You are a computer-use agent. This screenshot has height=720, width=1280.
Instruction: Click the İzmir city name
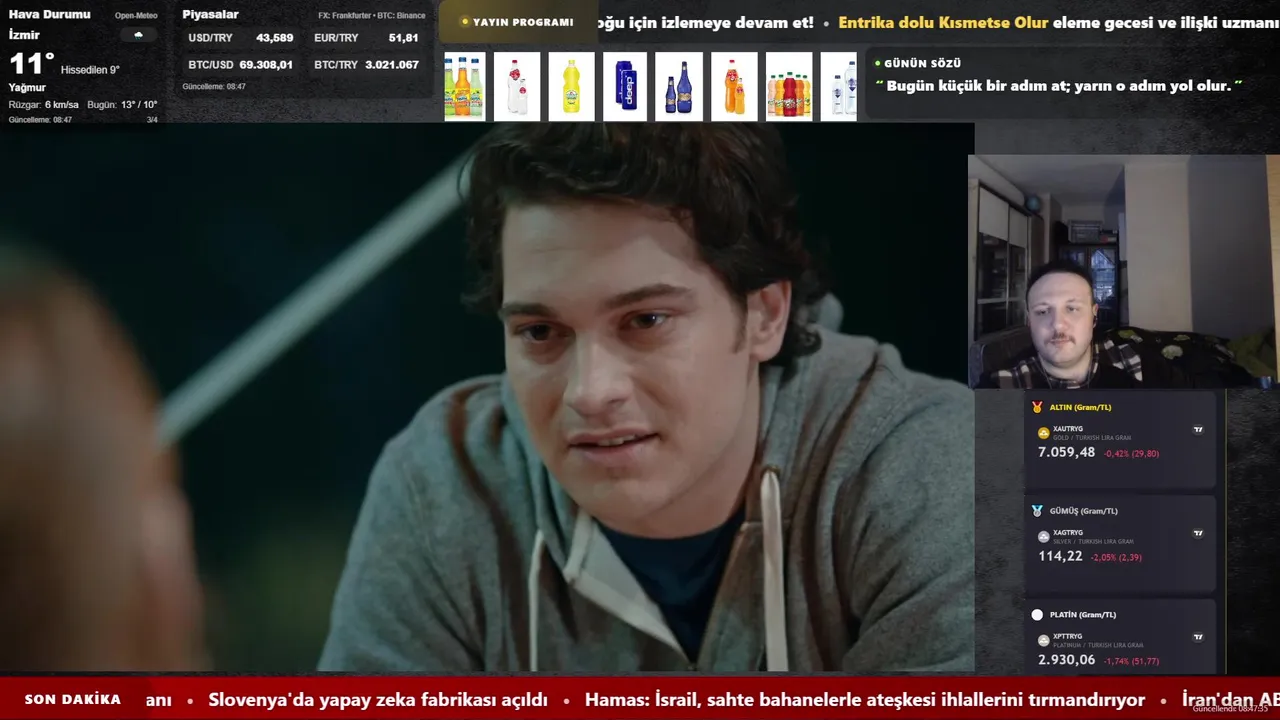tap(24, 35)
